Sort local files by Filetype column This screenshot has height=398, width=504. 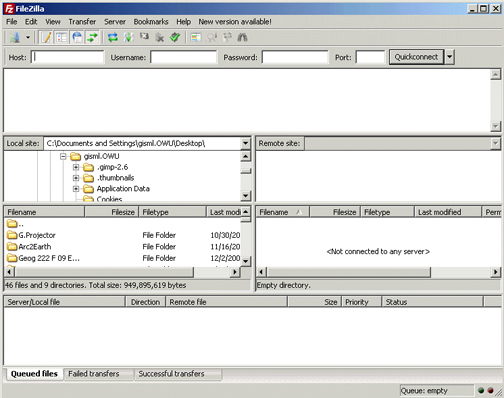[x=172, y=212]
